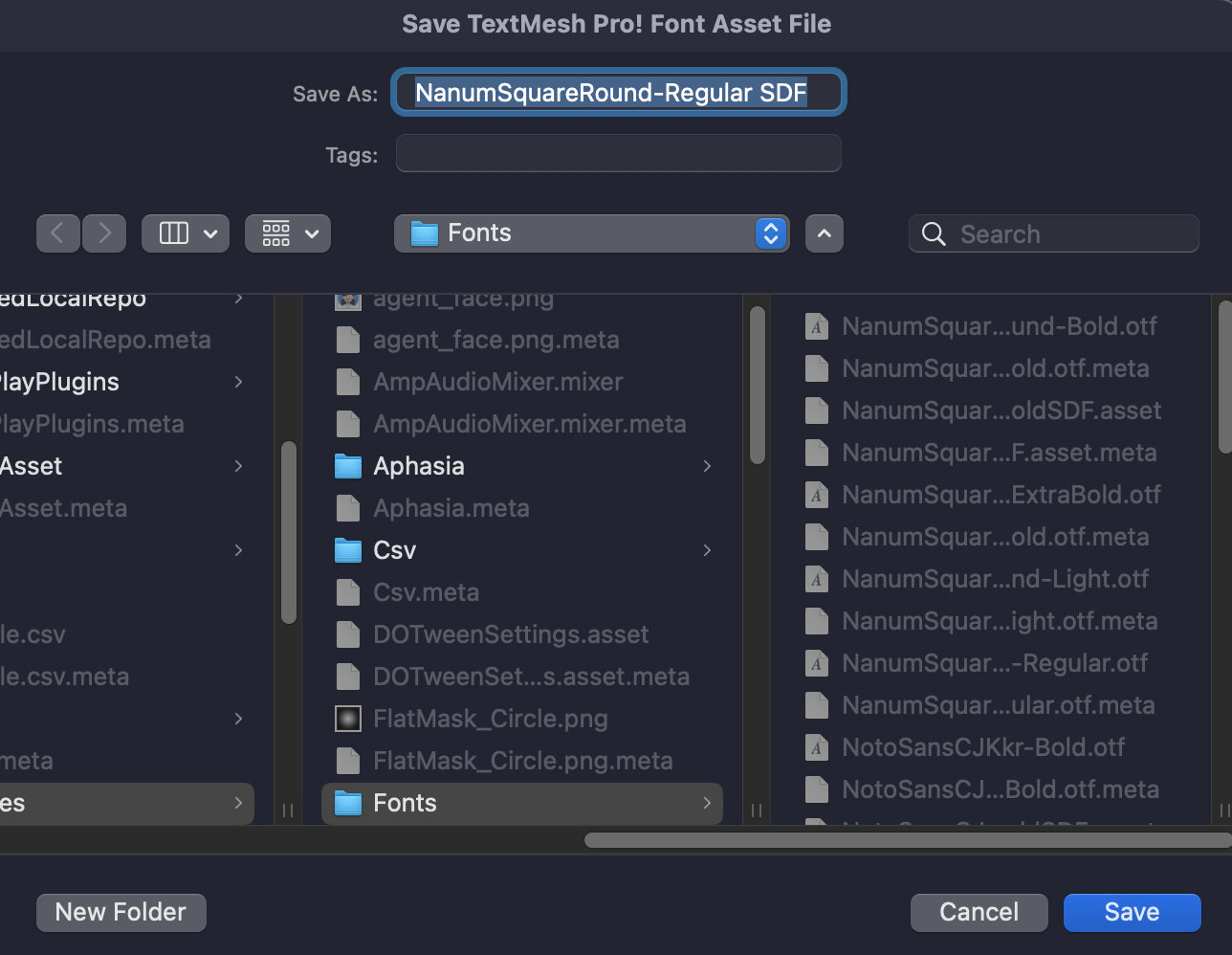Viewport: 1232px width, 955px height.
Task: Edit the Save As filename field
Action: point(618,92)
